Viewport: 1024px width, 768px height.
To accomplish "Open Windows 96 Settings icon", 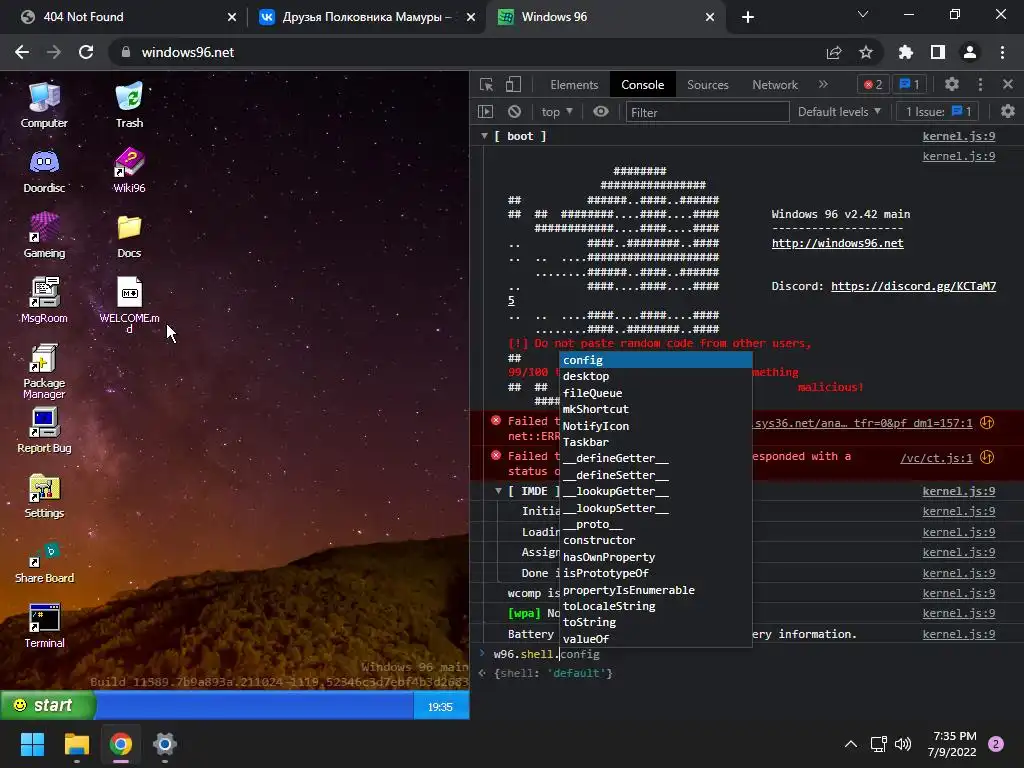I will click(x=44, y=495).
